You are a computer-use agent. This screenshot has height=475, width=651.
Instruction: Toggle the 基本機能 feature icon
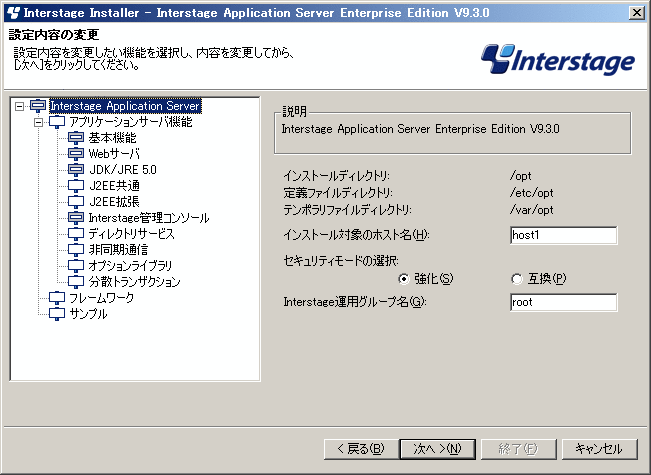(x=76, y=138)
